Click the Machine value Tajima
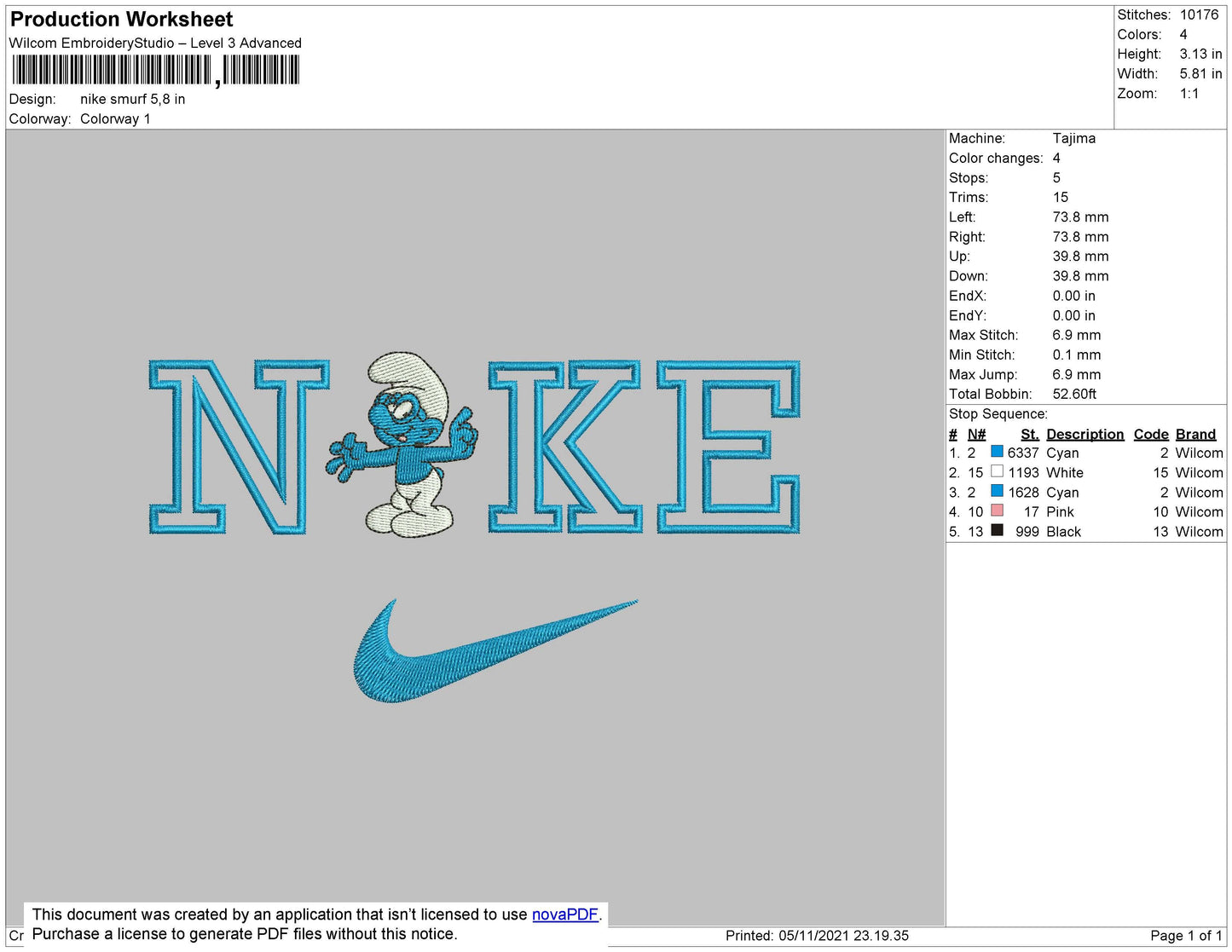 point(1074,138)
